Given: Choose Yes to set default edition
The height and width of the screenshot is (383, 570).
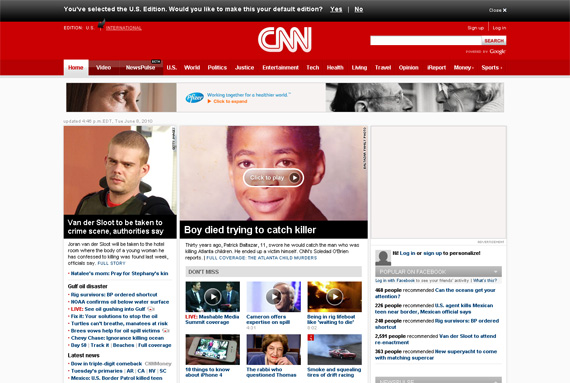Looking at the screenshot, I should coord(336,9).
